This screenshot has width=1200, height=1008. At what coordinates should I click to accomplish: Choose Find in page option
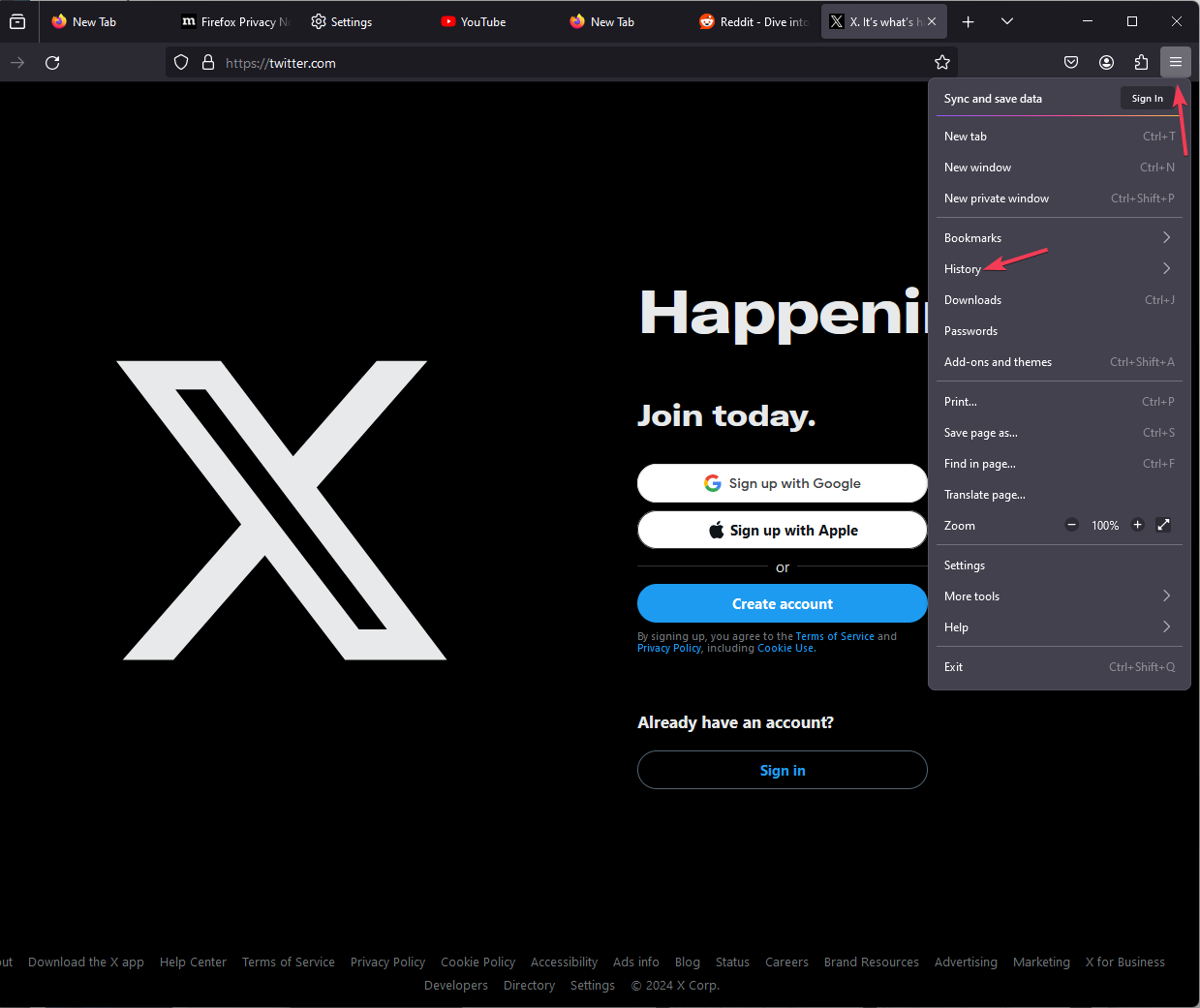click(x=1060, y=464)
